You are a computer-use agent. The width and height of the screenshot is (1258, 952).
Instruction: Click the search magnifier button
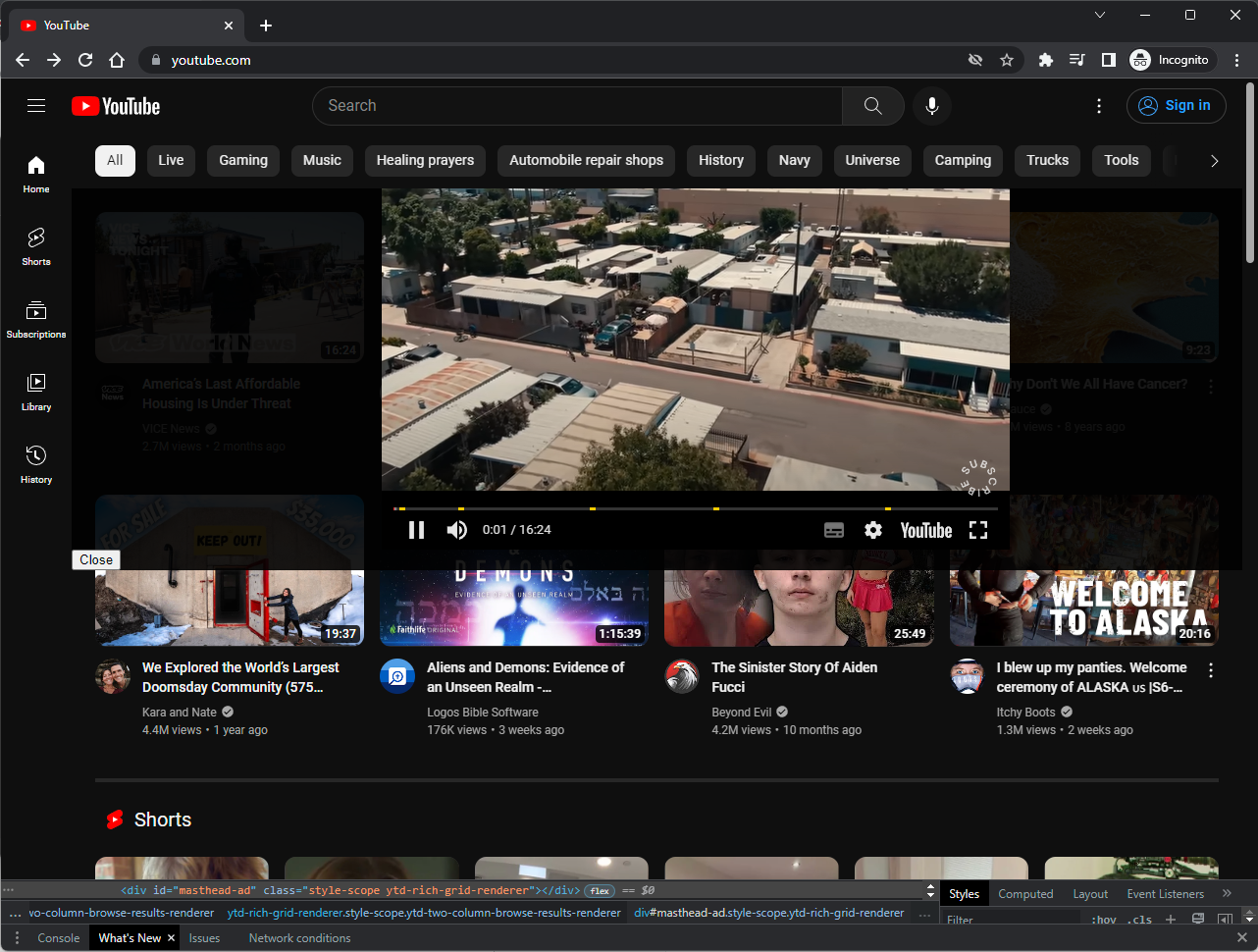872,106
